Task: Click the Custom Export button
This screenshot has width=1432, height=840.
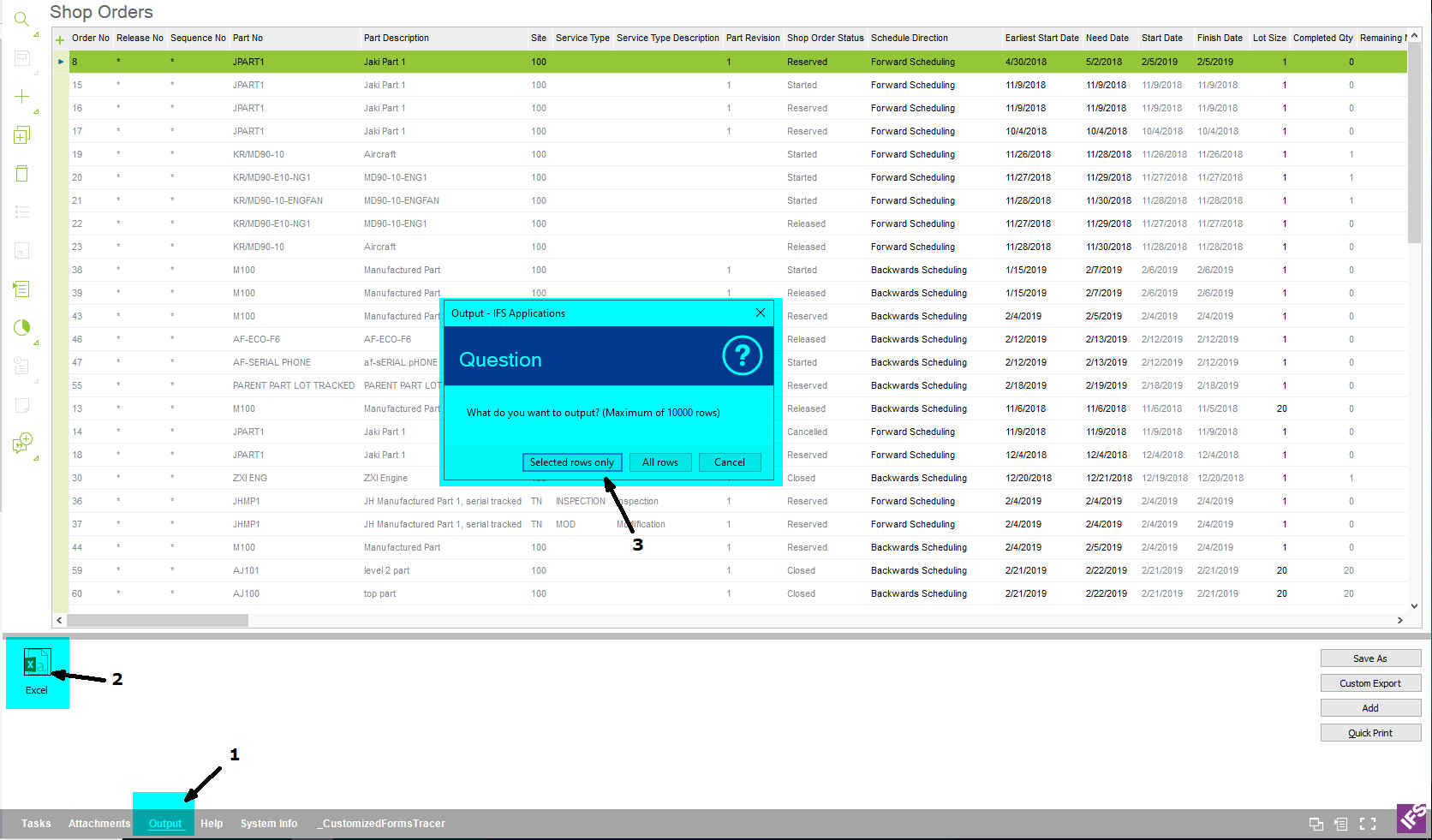Action: click(1370, 683)
